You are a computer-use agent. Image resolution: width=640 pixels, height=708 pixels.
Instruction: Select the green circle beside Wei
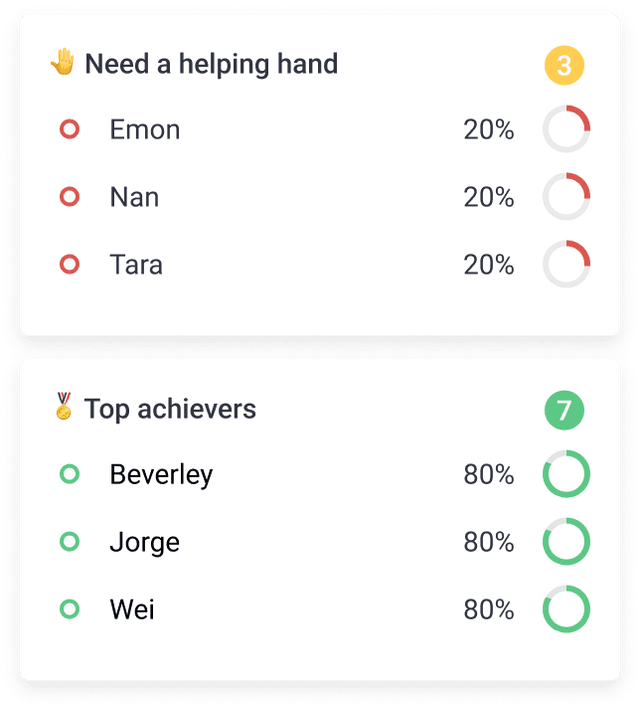(x=69, y=609)
